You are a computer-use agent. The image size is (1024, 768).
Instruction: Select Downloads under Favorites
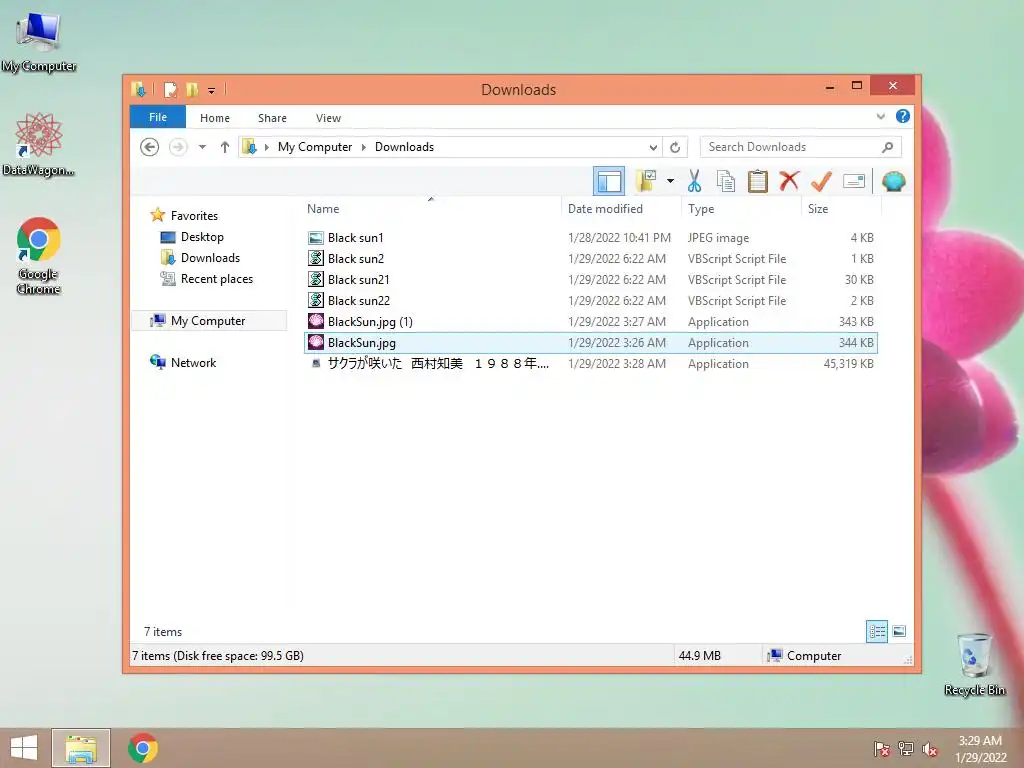[210, 257]
